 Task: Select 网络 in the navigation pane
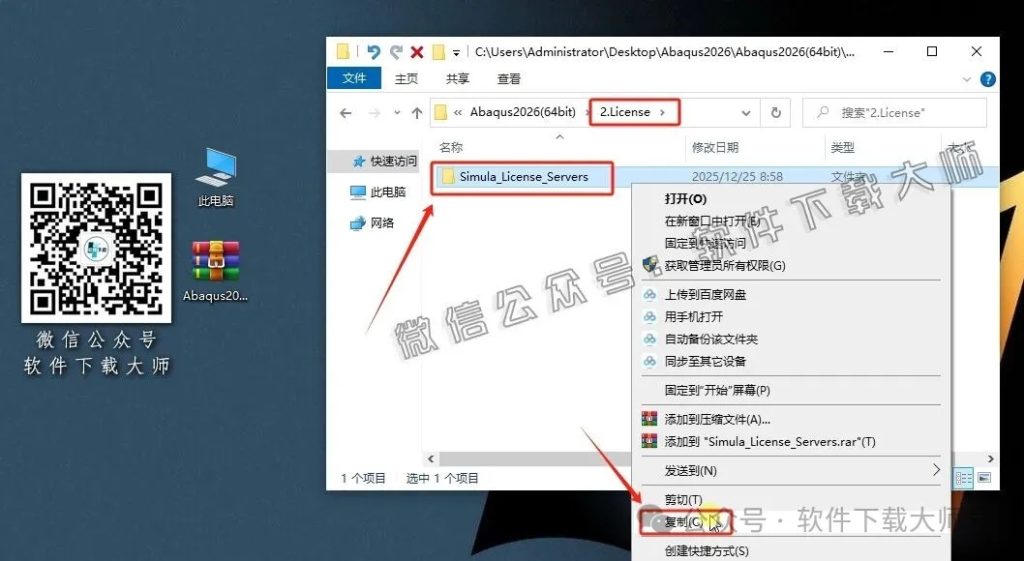tap(374, 223)
